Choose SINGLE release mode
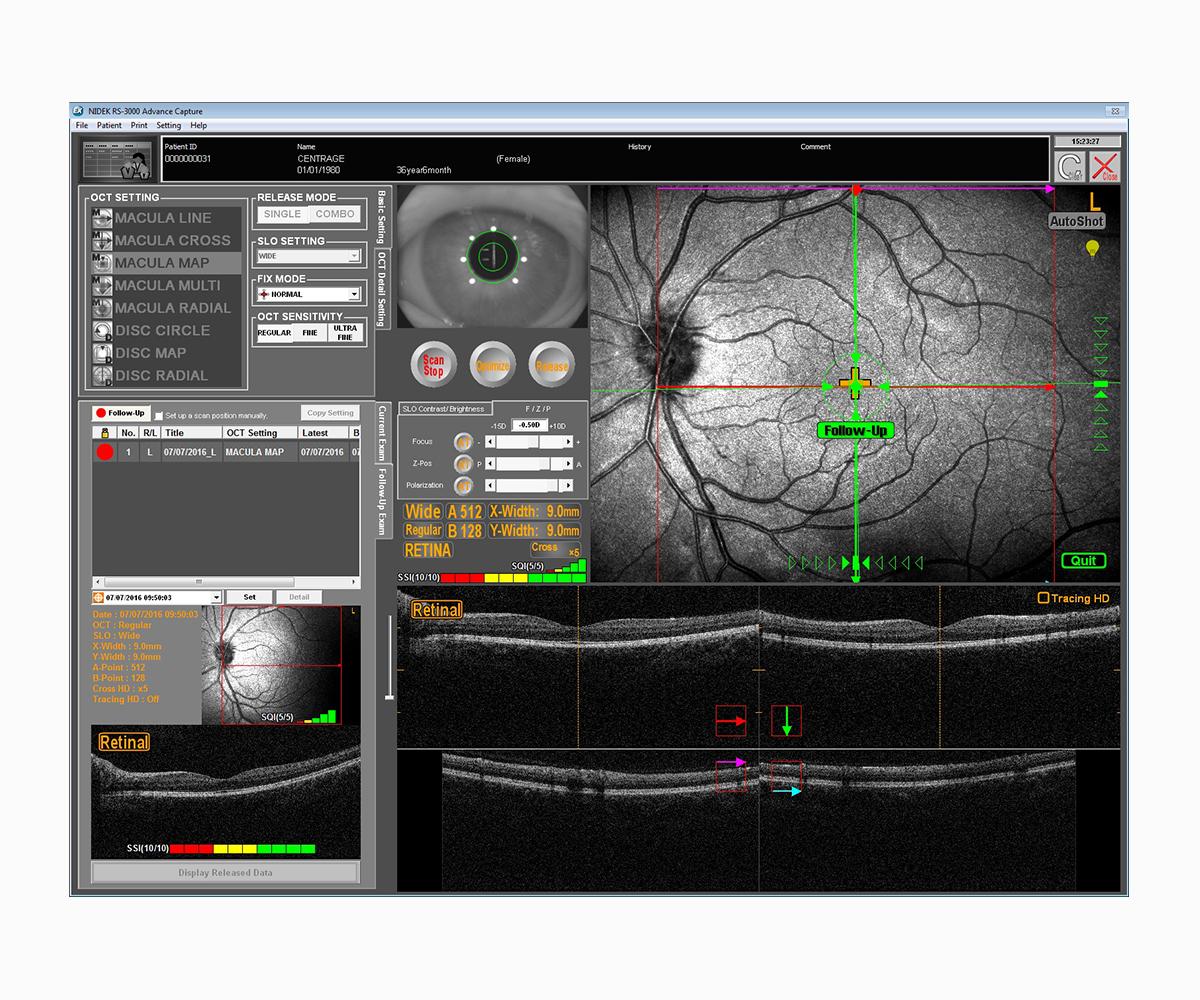The width and height of the screenshot is (1200, 1000). tap(282, 214)
